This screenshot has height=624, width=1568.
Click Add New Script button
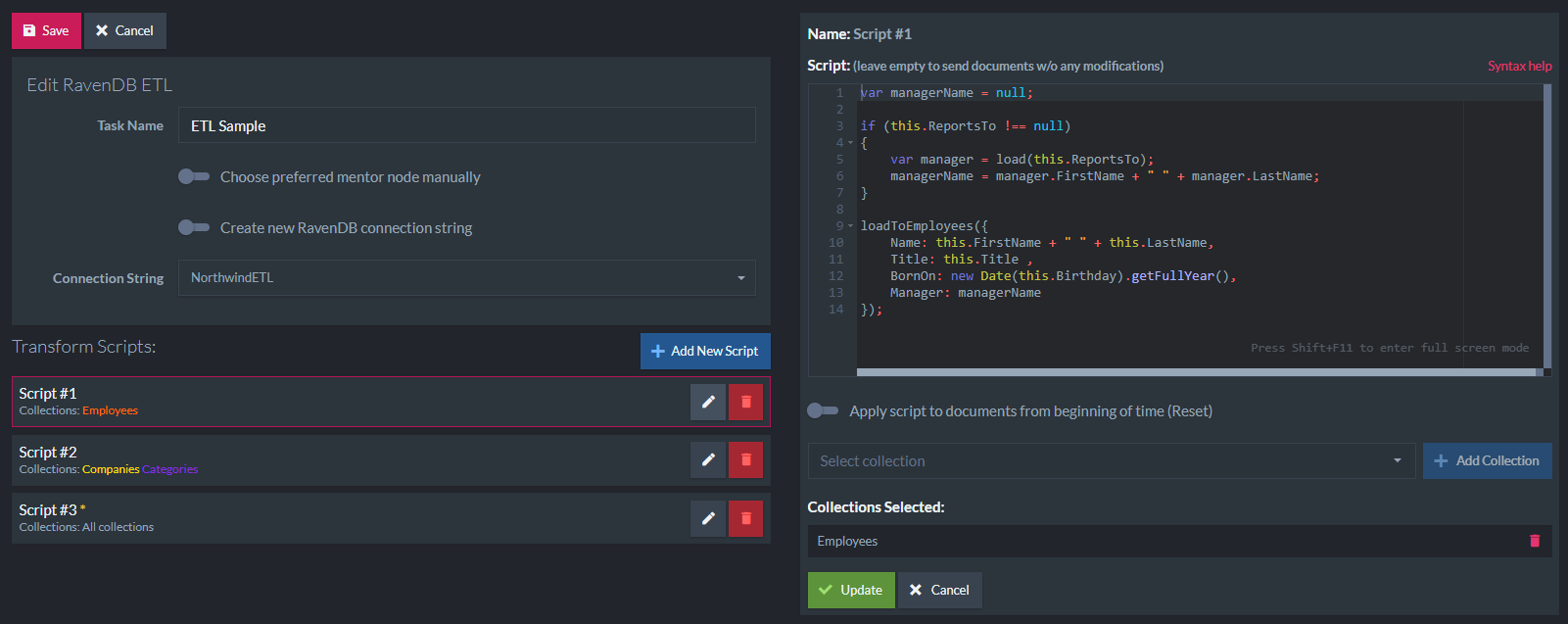coord(705,351)
